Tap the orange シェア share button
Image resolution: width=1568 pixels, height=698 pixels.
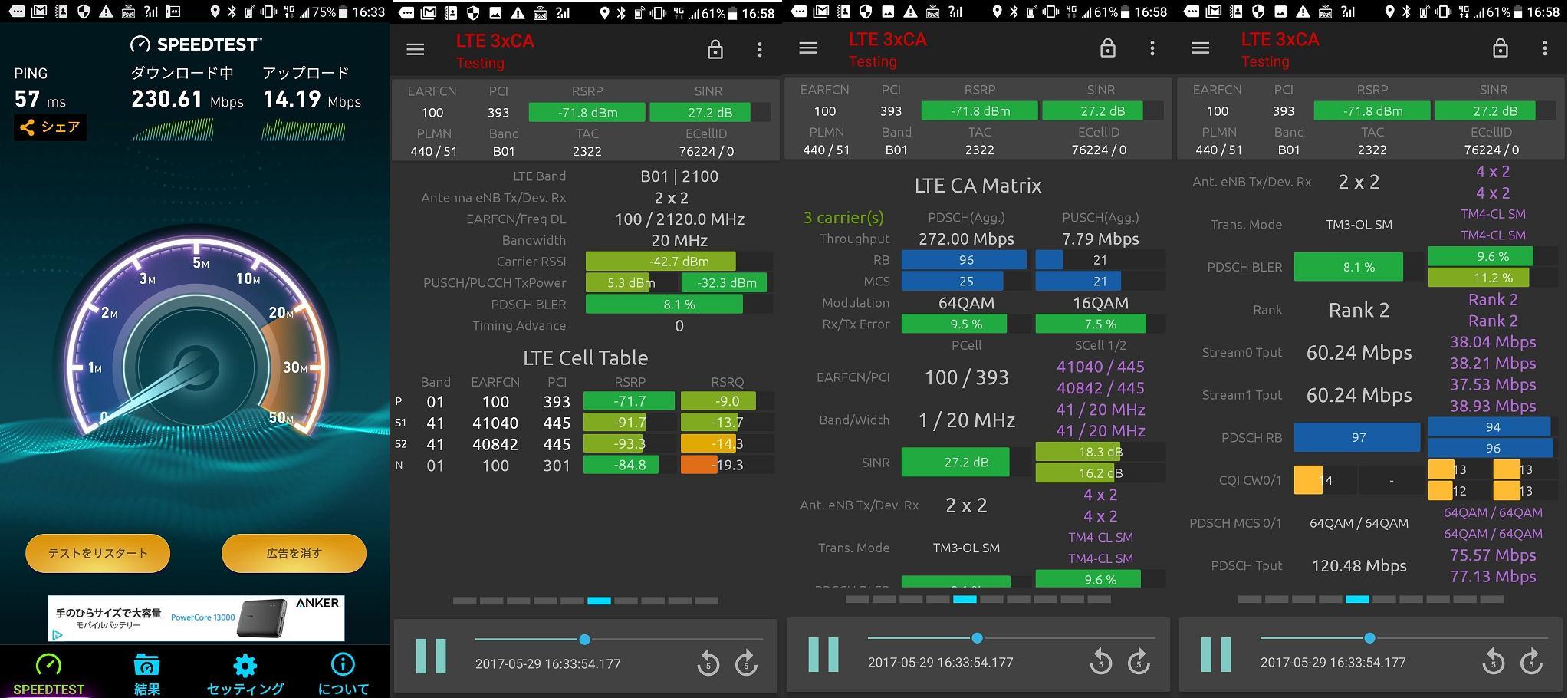tap(50, 127)
